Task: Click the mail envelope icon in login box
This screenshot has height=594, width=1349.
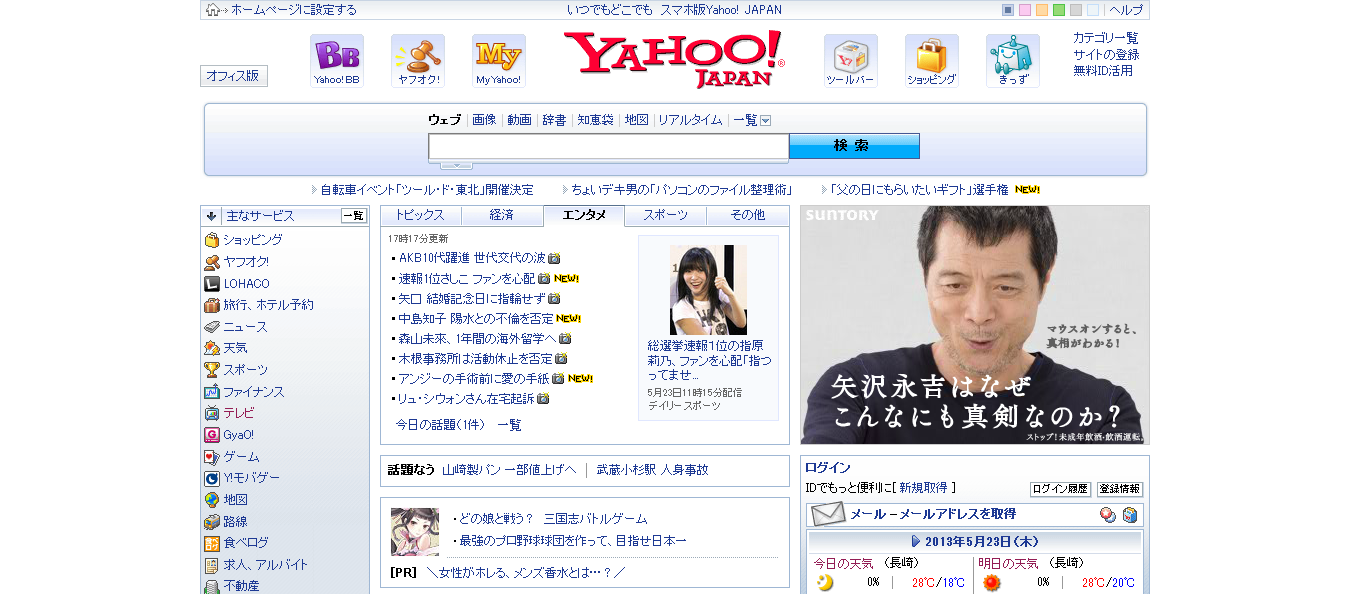Action: (828, 514)
